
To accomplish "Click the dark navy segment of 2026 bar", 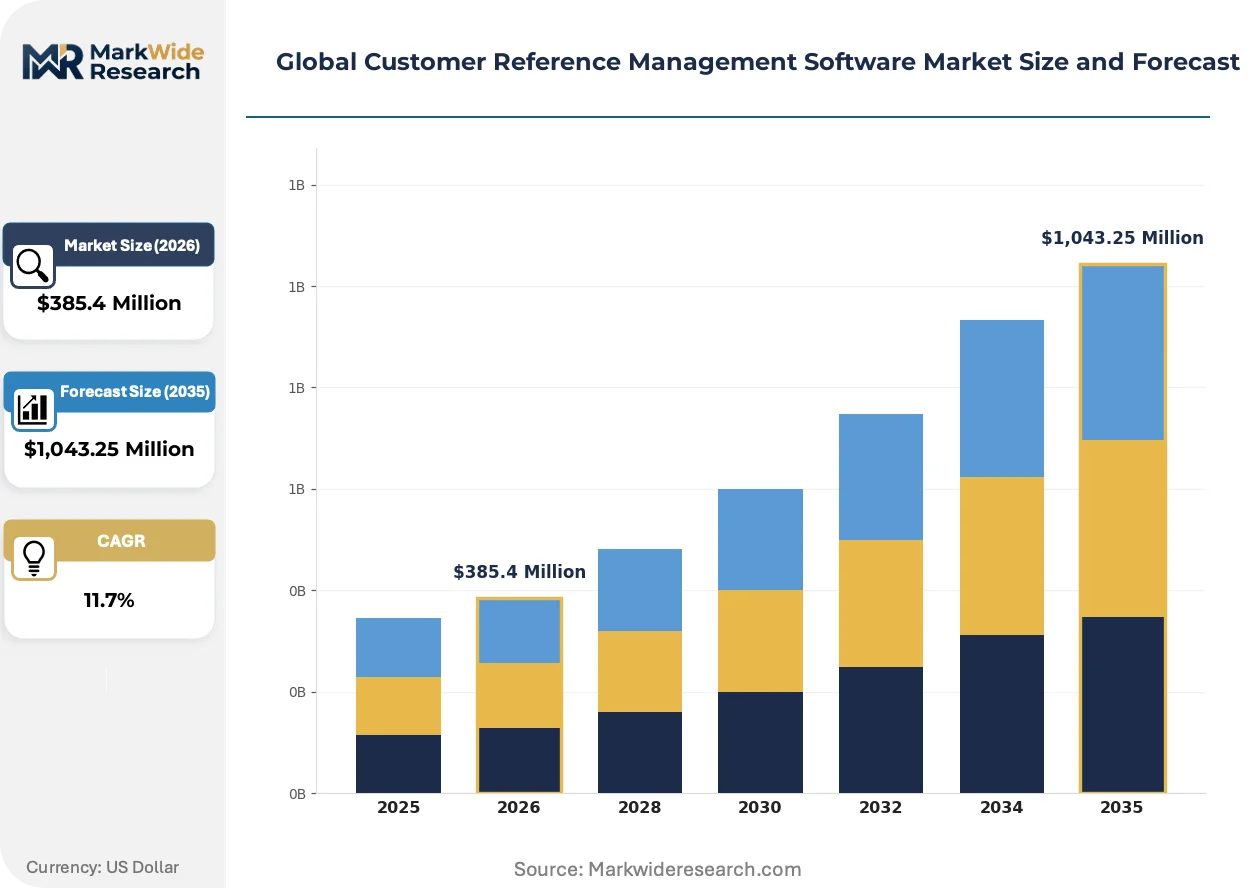I will 519,760.
